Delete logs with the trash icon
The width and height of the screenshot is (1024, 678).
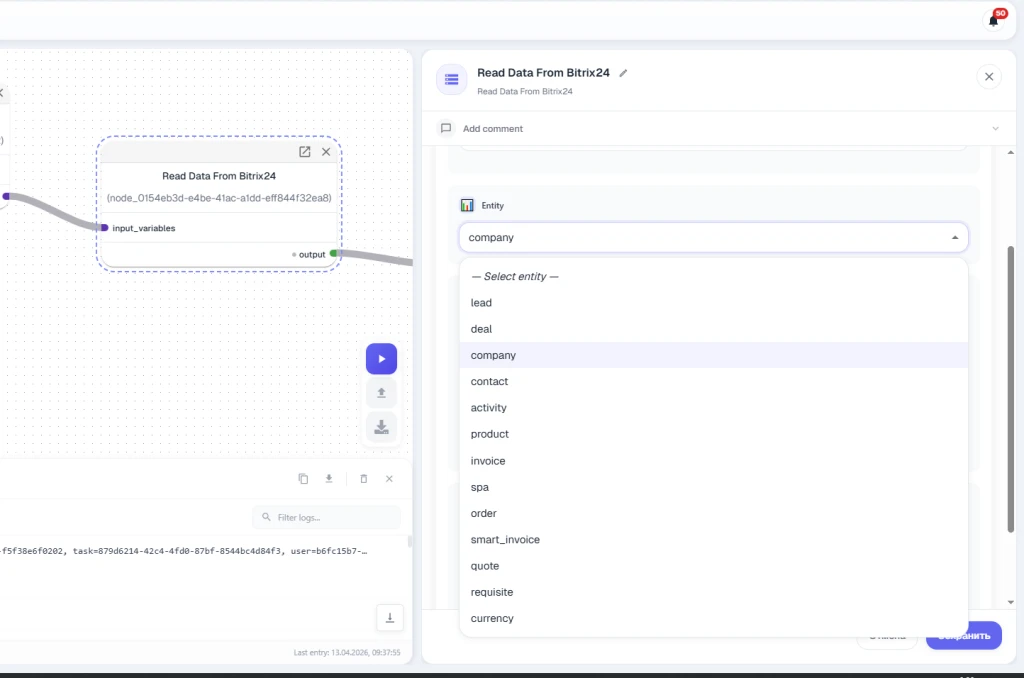coord(364,479)
